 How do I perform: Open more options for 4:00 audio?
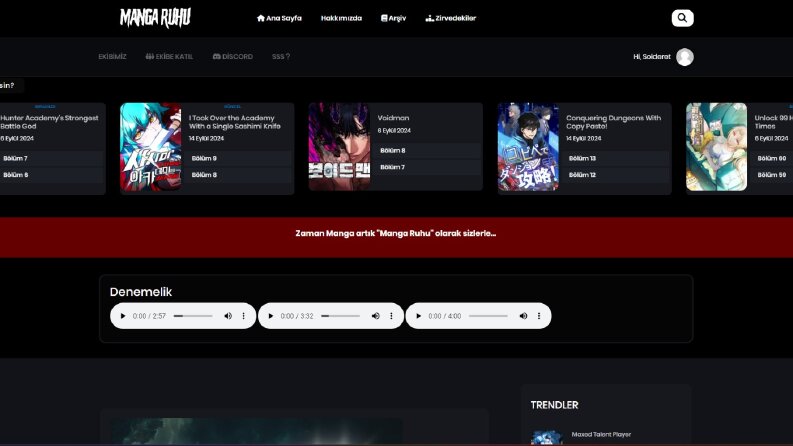539,316
